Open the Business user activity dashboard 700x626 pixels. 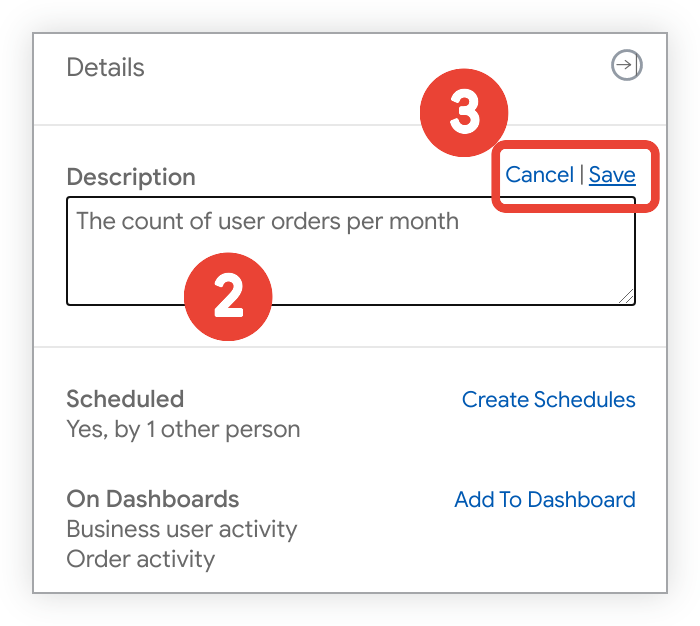(x=182, y=529)
